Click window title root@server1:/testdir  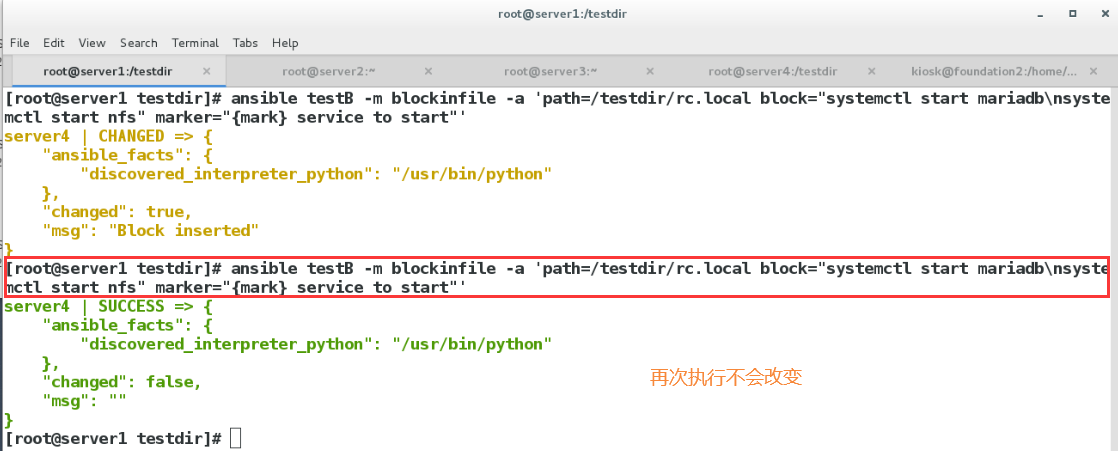pos(563,14)
